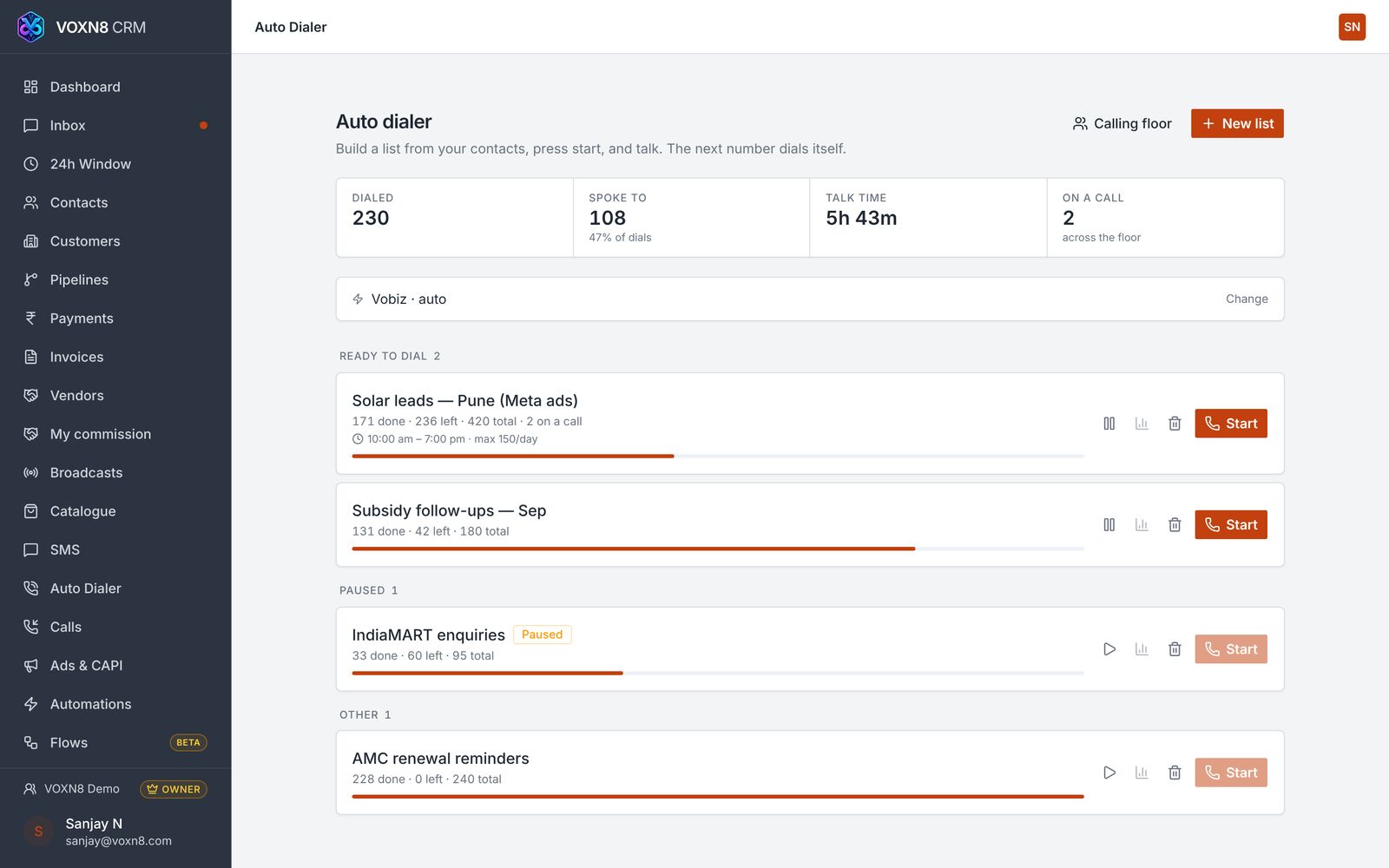Delete the Solar leads Pune list
This screenshot has height=868, width=1389.
(x=1175, y=424)
